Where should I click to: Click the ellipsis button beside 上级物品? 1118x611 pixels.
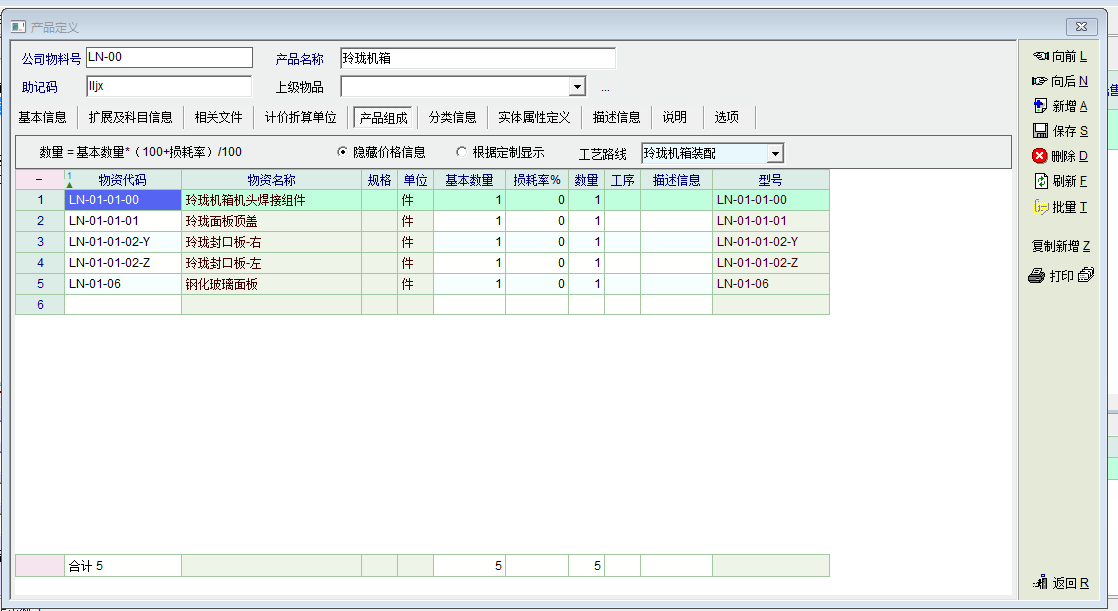(x=605, y=88)
